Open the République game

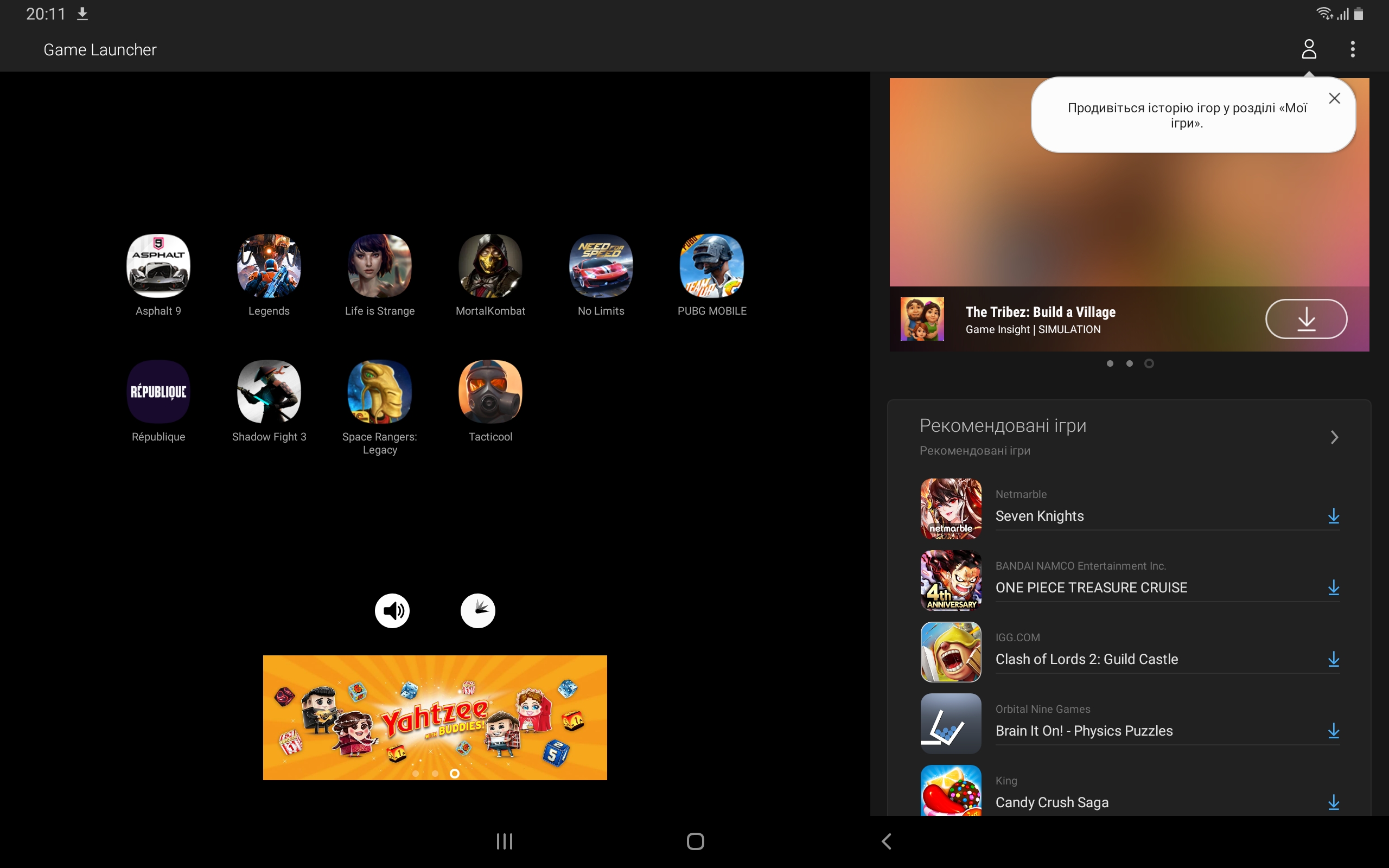pyautogui.click(x=158, y=392)
